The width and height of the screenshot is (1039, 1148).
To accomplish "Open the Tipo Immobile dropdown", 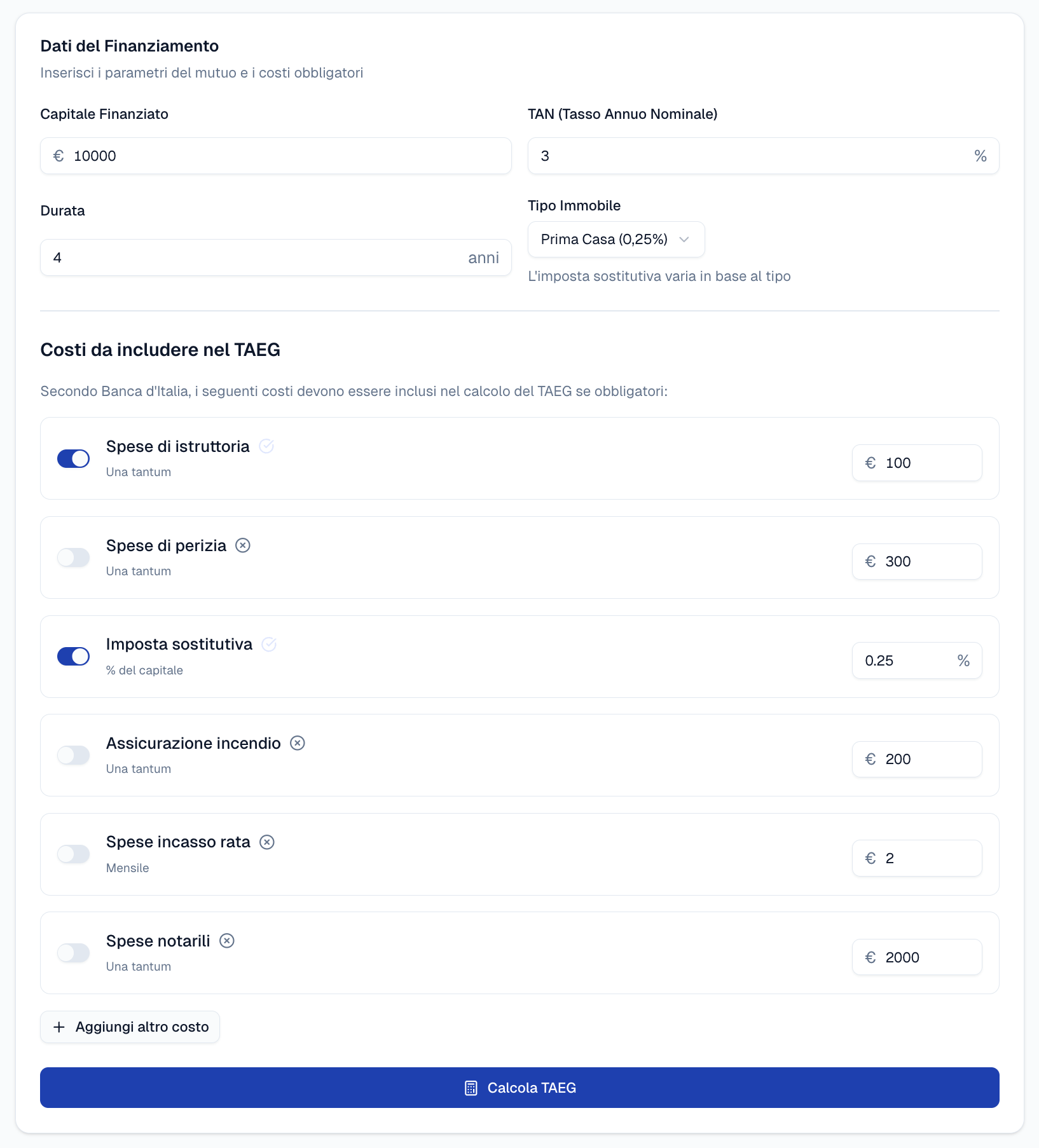I will (616, 240).
